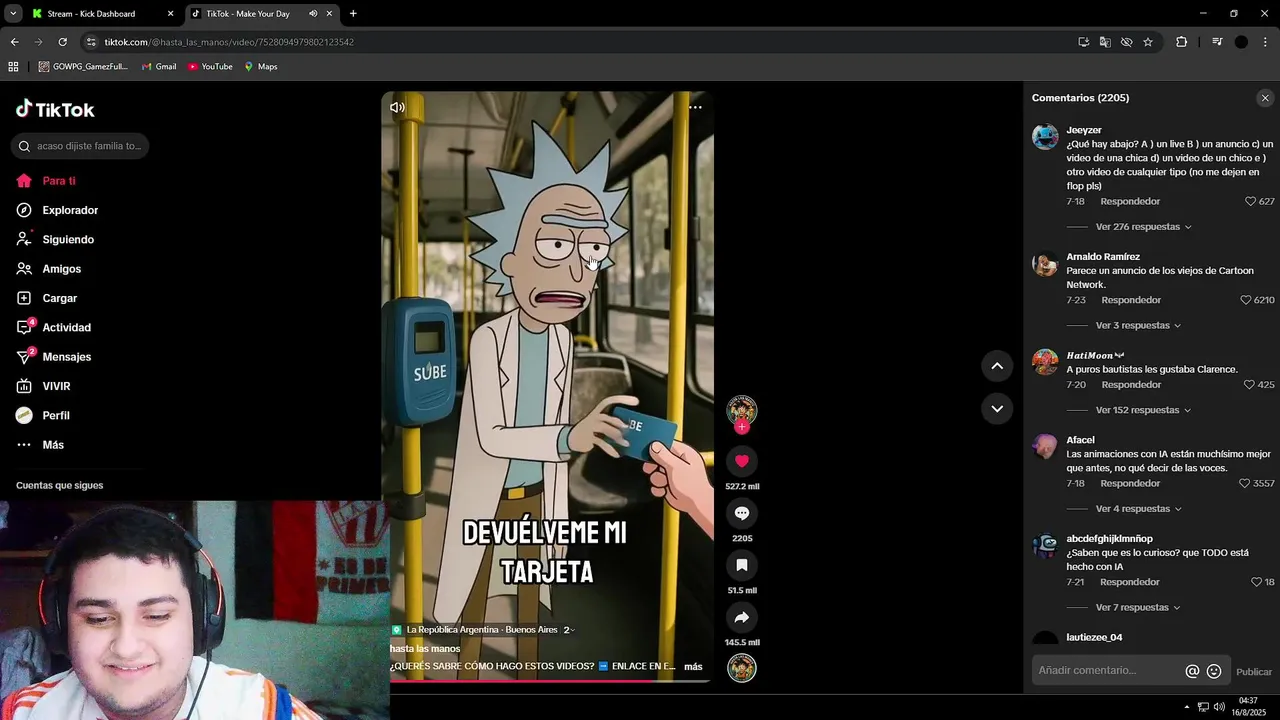Screen dimensions: 1280x720
Task: Open Chrome three-dots menu
Action: click(x=1266, y=42)
